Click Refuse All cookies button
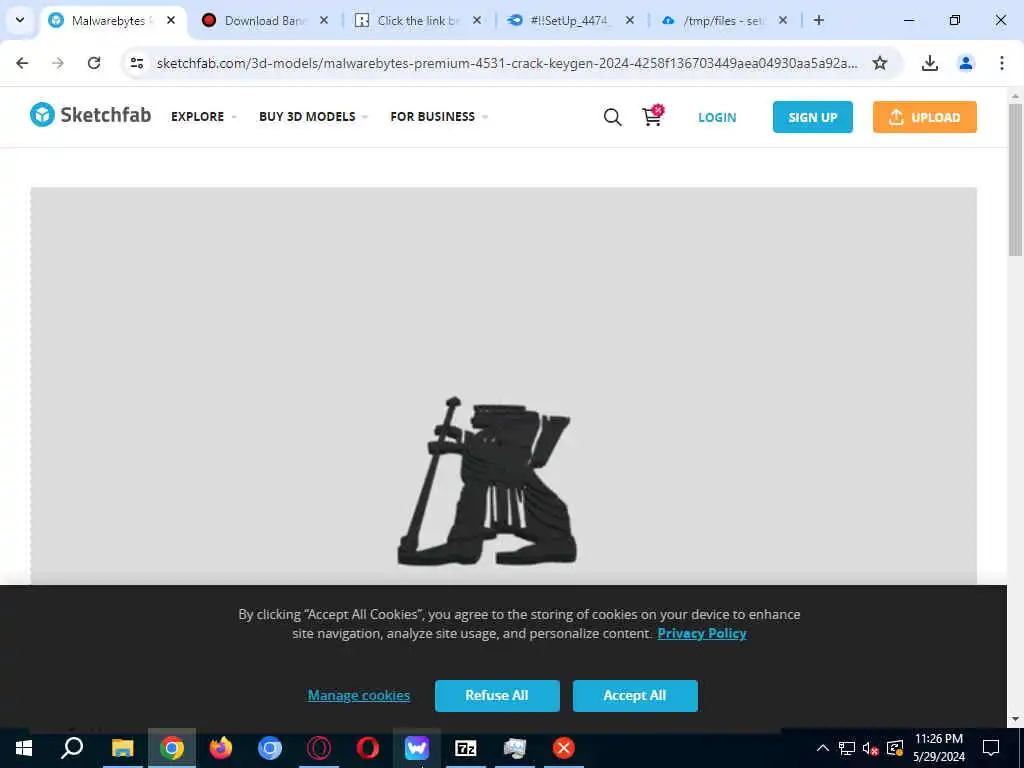 pos(497,696)
